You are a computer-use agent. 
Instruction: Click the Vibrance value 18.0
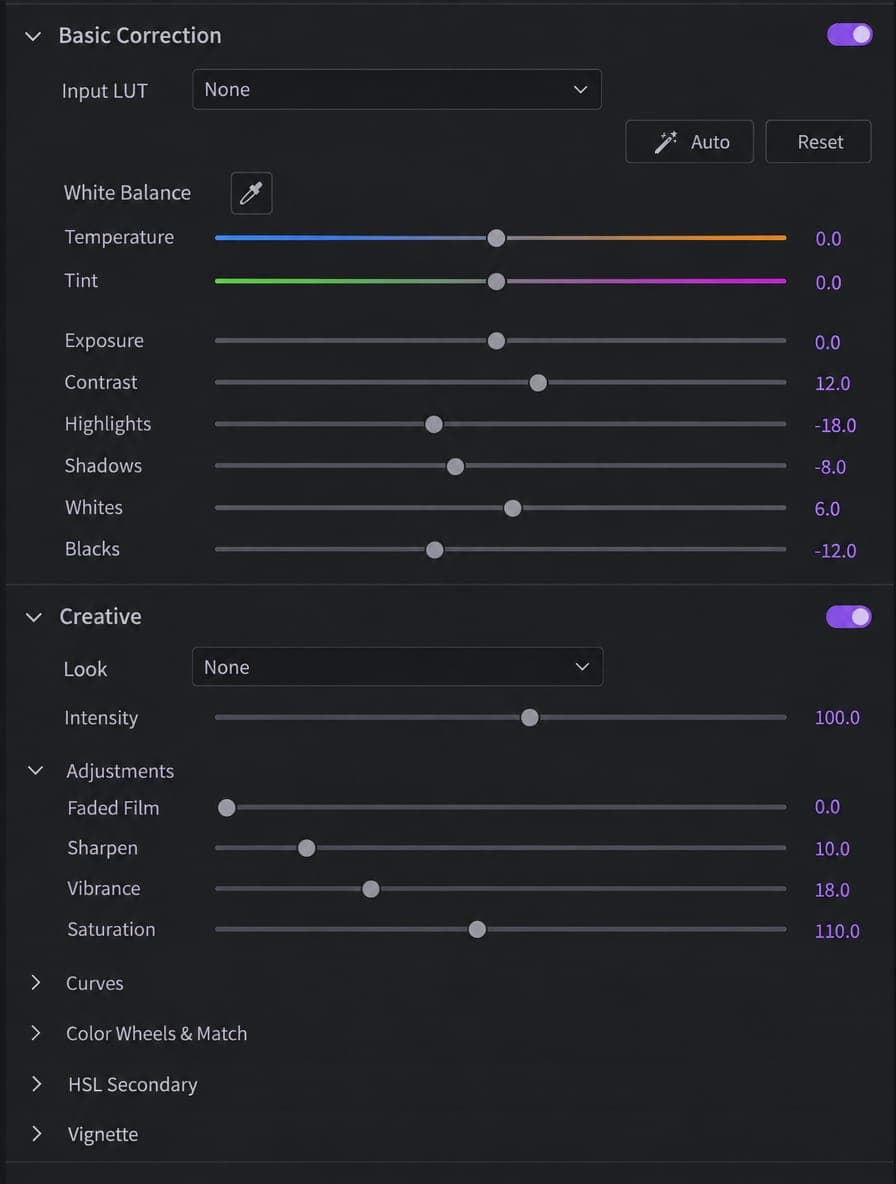832,890
